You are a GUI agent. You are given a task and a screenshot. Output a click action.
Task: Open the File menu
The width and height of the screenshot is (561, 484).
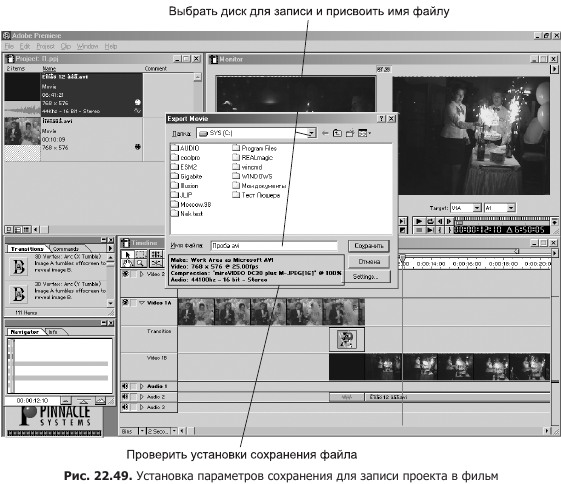(9, 47)
